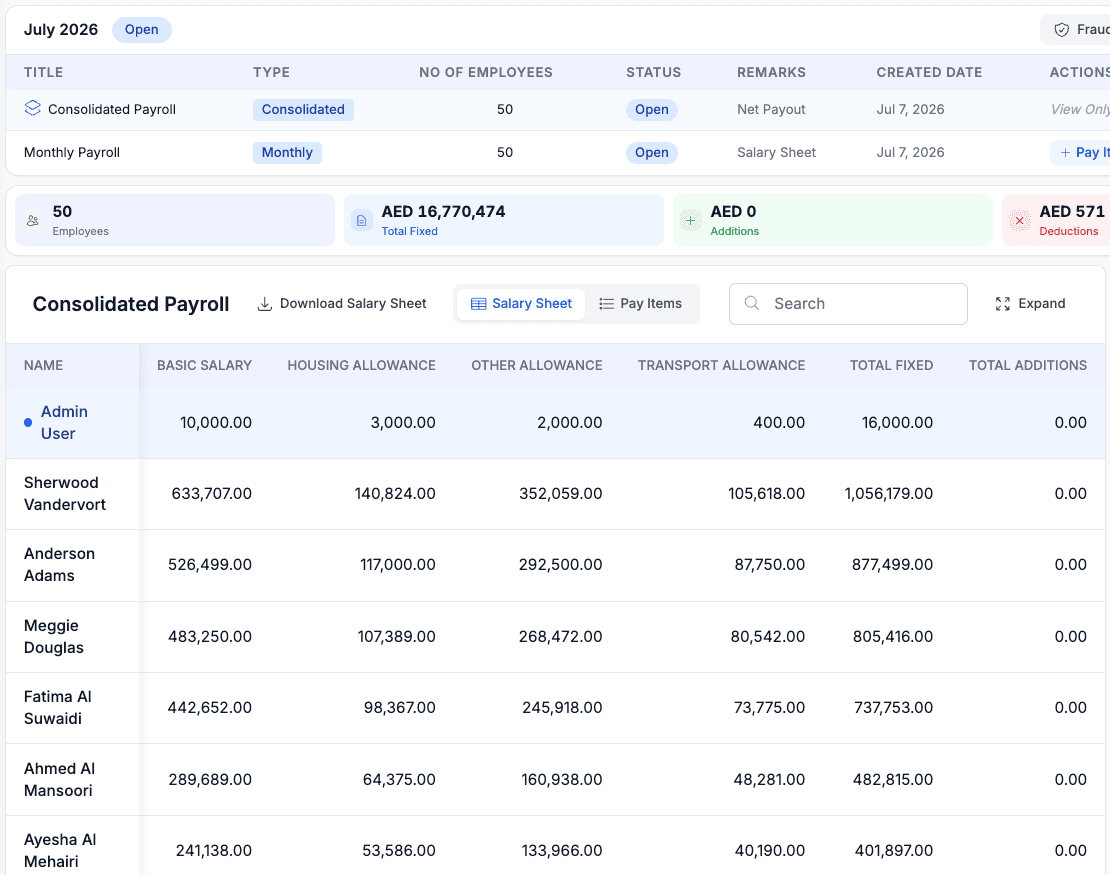Download Salary Sheet button

pyautogui.click(x=342, y=304)
